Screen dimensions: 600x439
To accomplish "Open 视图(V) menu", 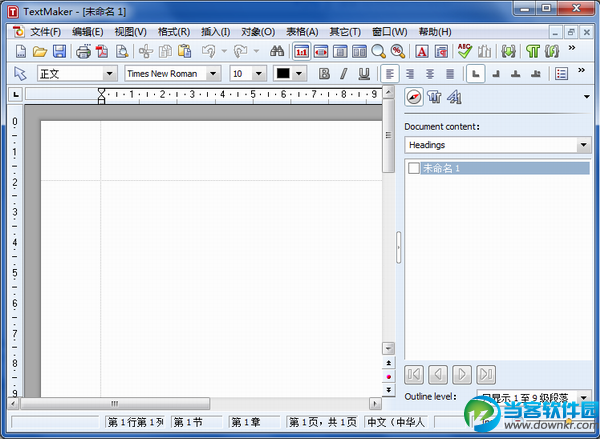I will tap(130, 32).
